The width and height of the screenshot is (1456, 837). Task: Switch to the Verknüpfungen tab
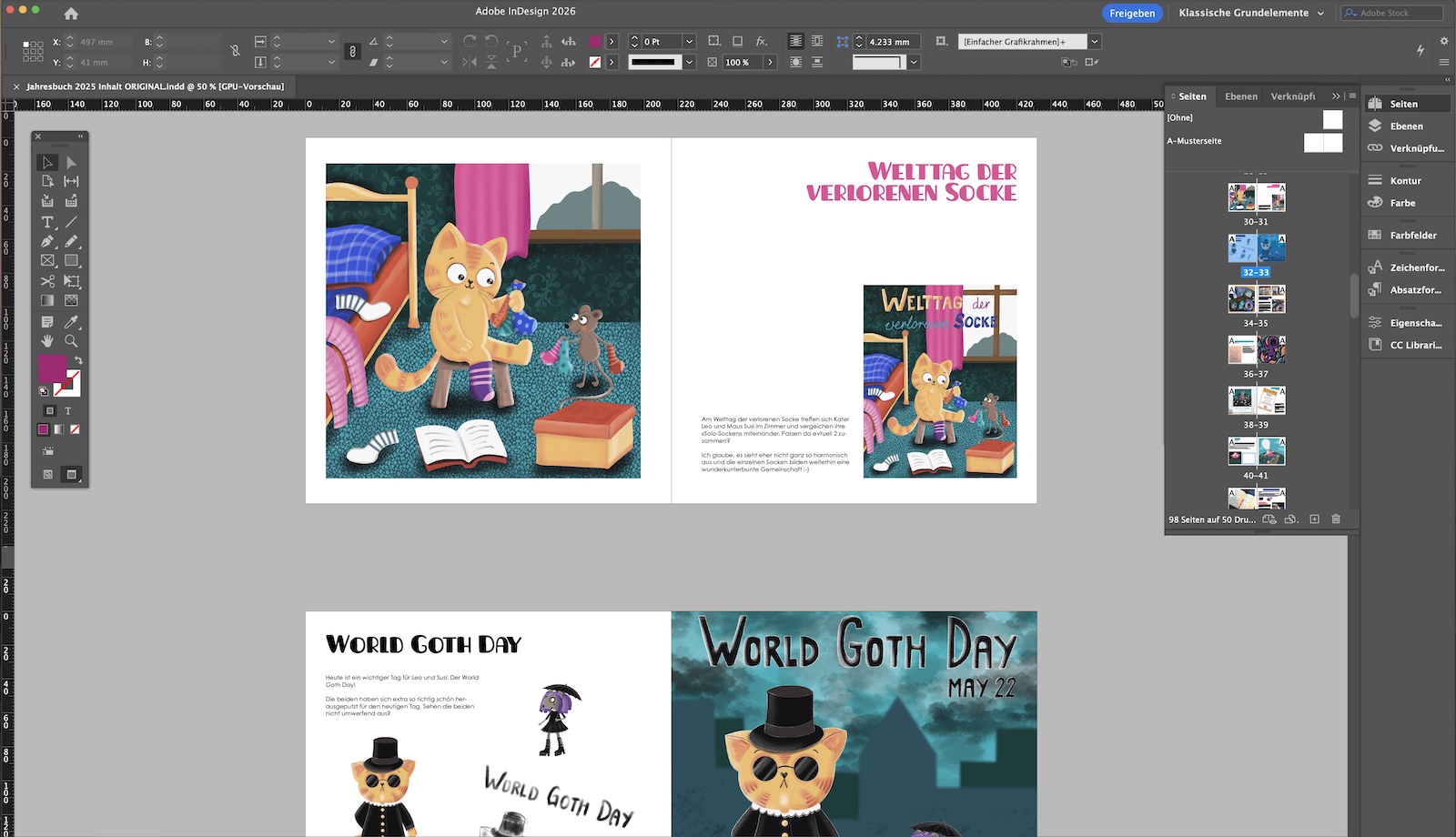1292,96
